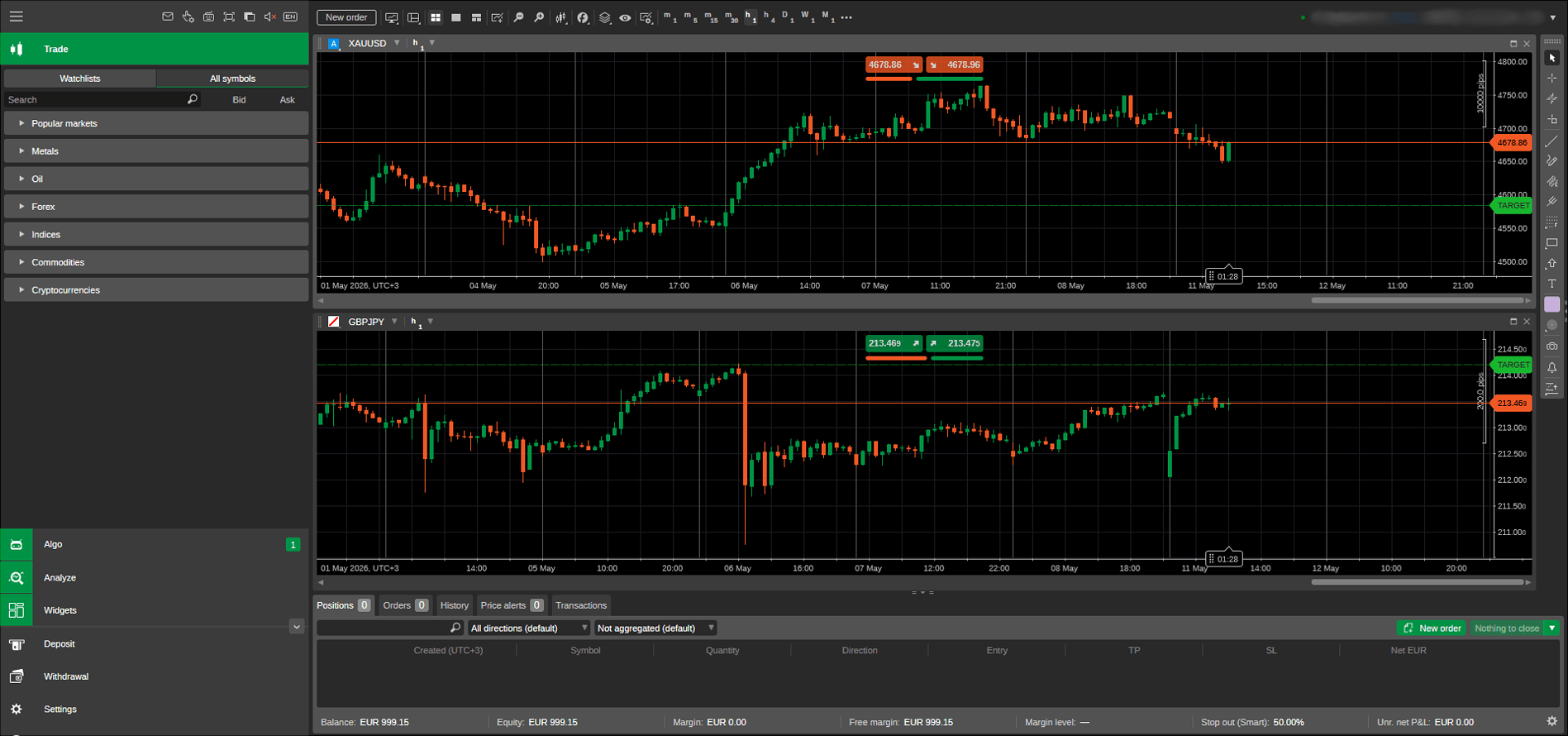Viewport: 1568px width, 736px height.
Task: Switch to free chart layout mode
Action: 476,17
